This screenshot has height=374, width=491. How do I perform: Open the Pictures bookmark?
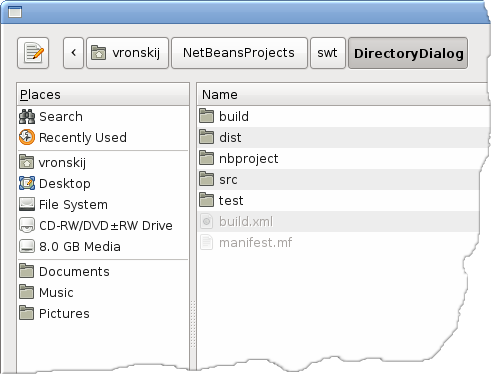64,314
